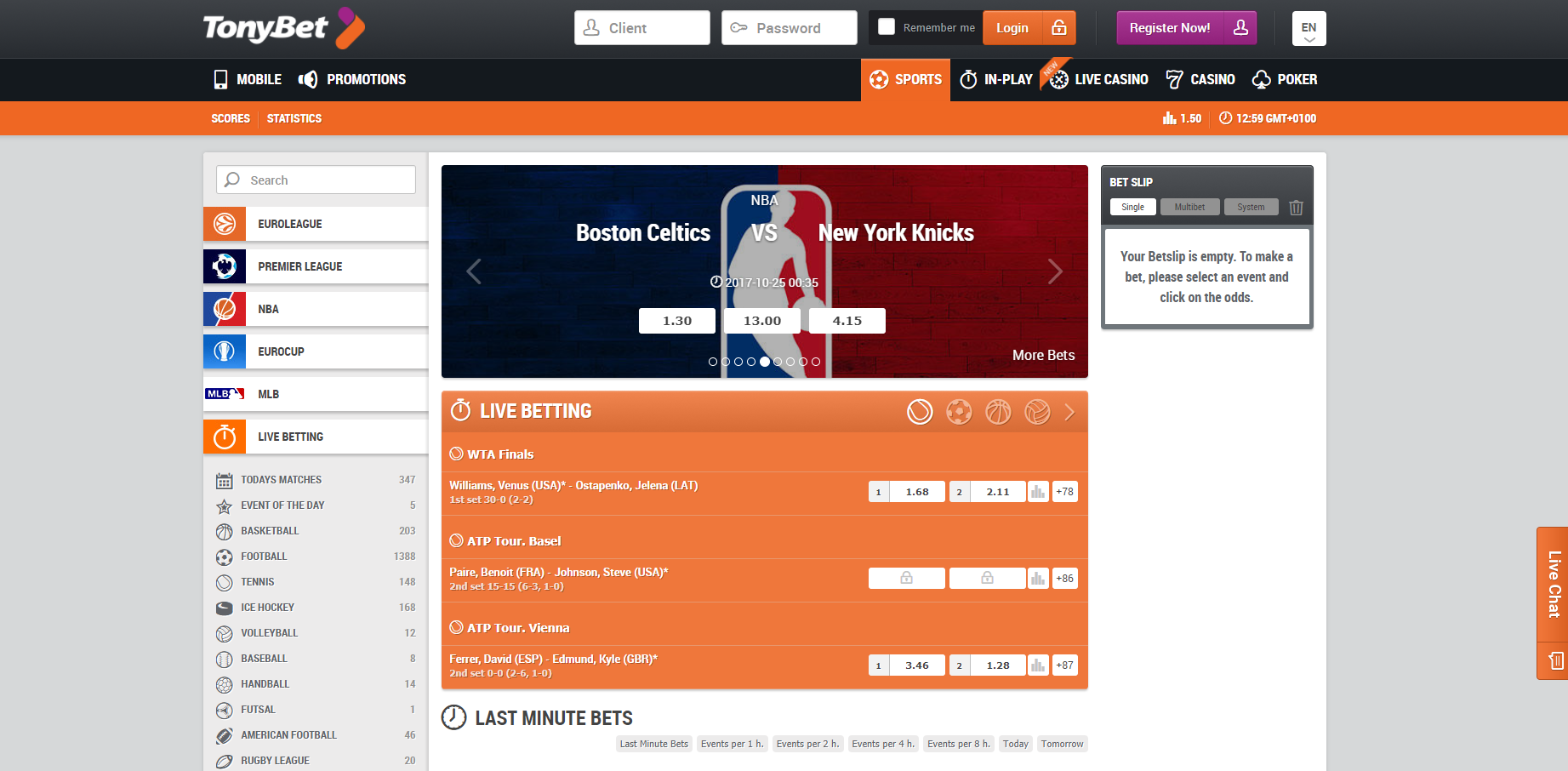Click the Eurocup sidebar icon
Image resolution: width=1568 pixels, height=771 pixels.
click(x=225, y=351)
